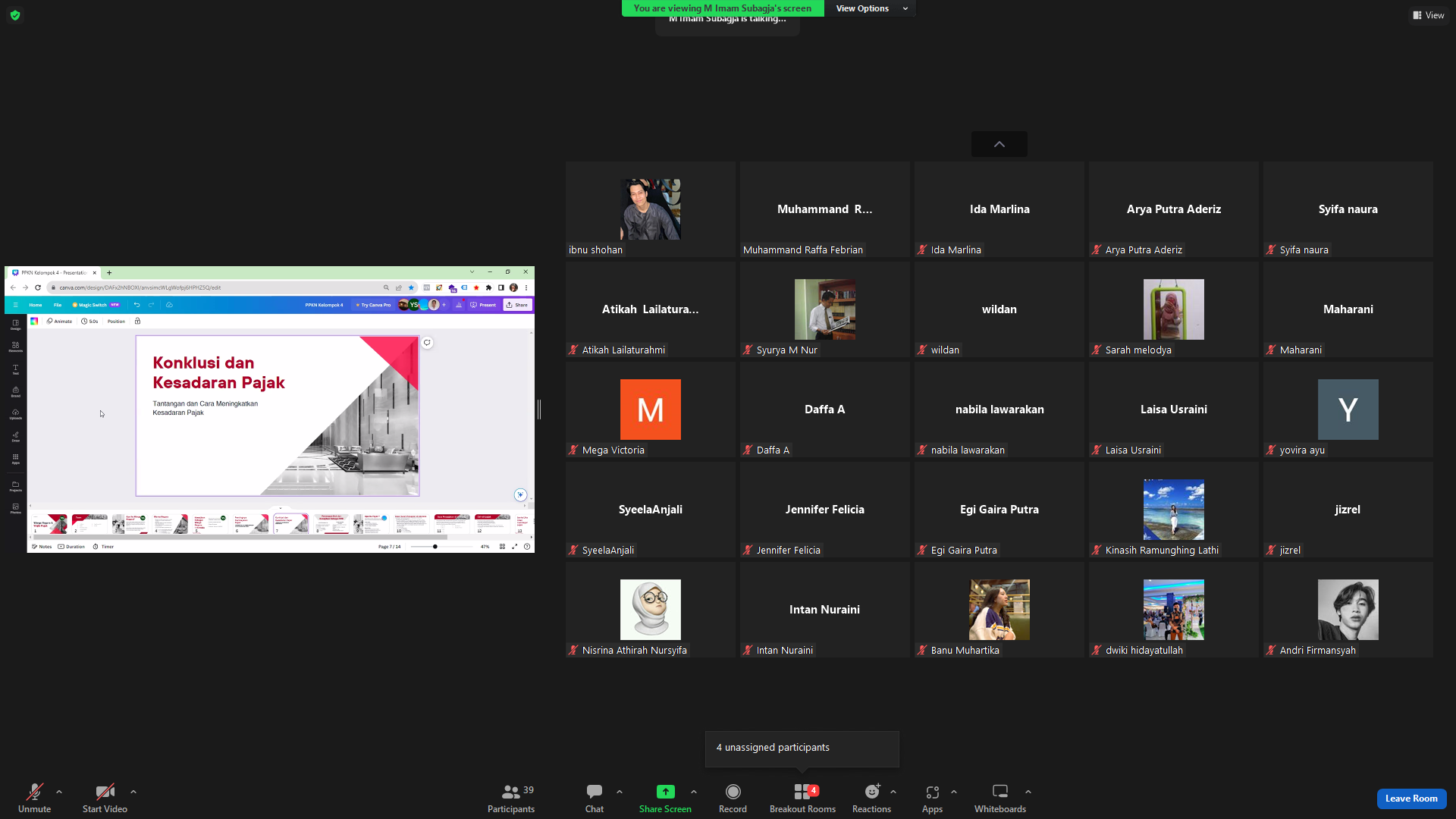
Task: Open Canva Magic assistant sparkle button
Action: click(520, 494)
